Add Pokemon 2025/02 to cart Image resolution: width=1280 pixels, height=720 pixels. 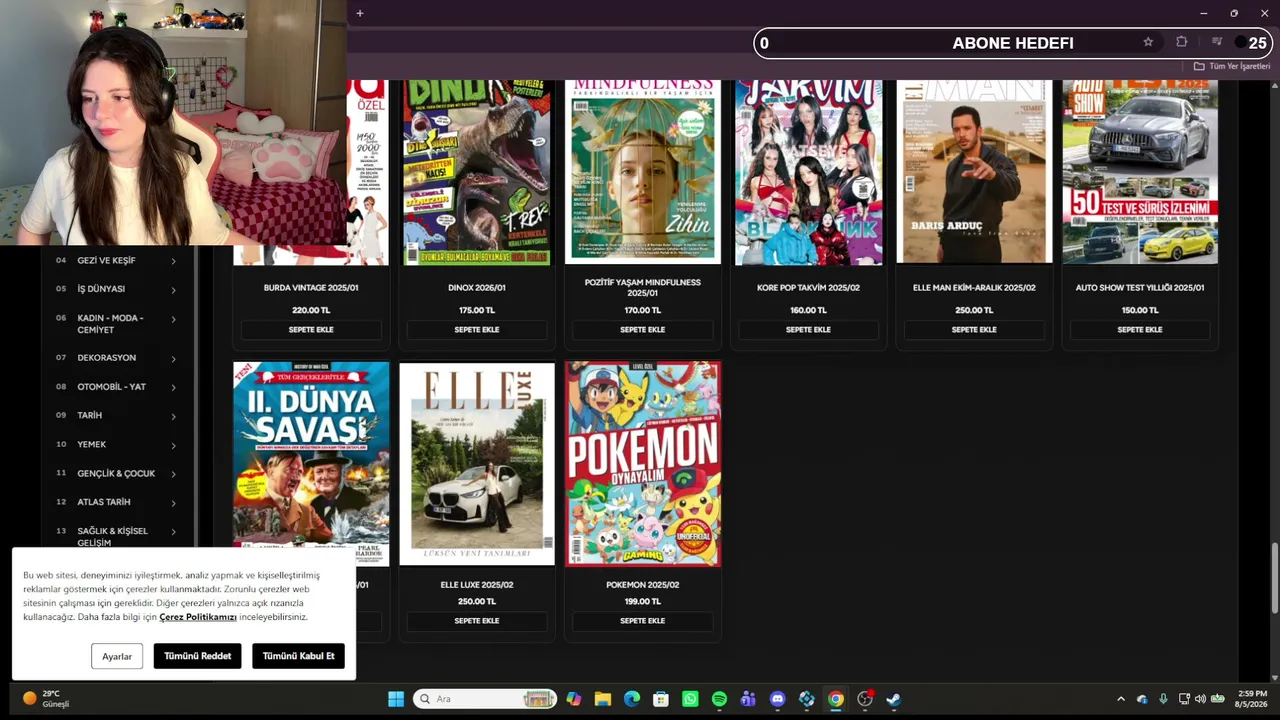coord(642,621)
